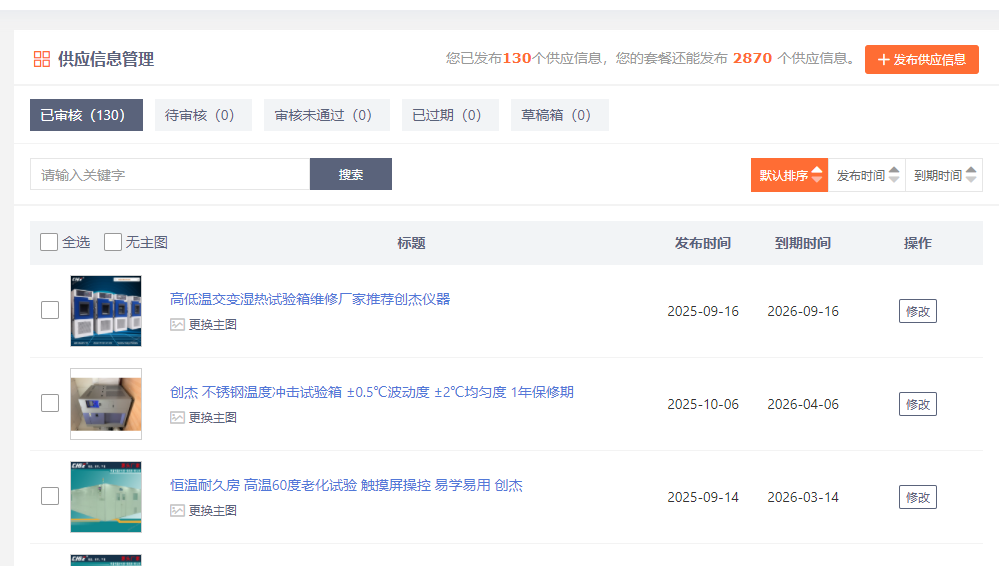Open 恒温耐久房 高温60度老化试验 title link

click(346, 486)
